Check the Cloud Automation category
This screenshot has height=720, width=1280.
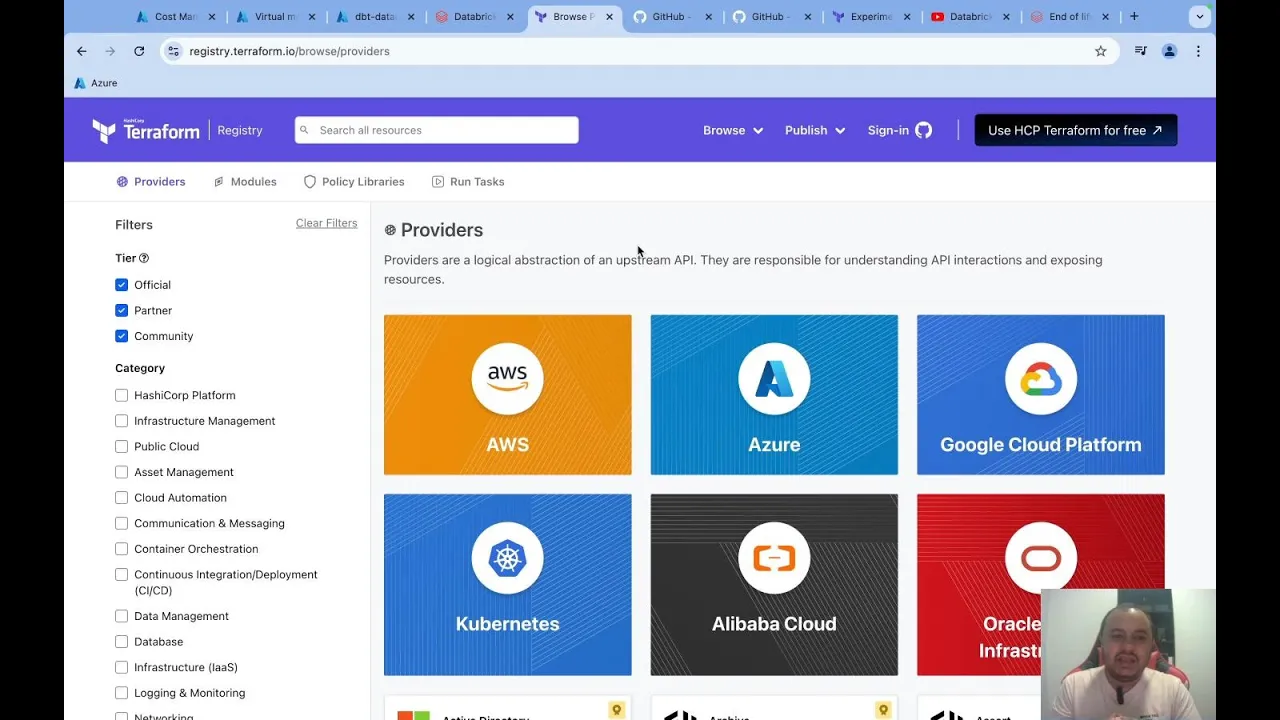[x=121, y=498]
